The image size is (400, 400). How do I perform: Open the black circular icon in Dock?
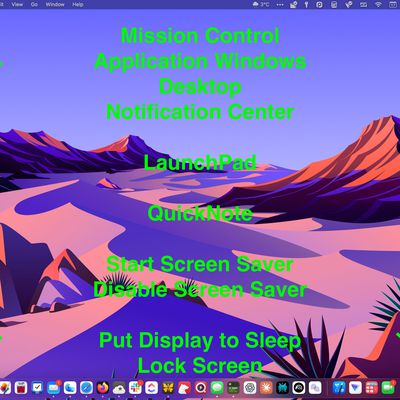pos(299,388)
